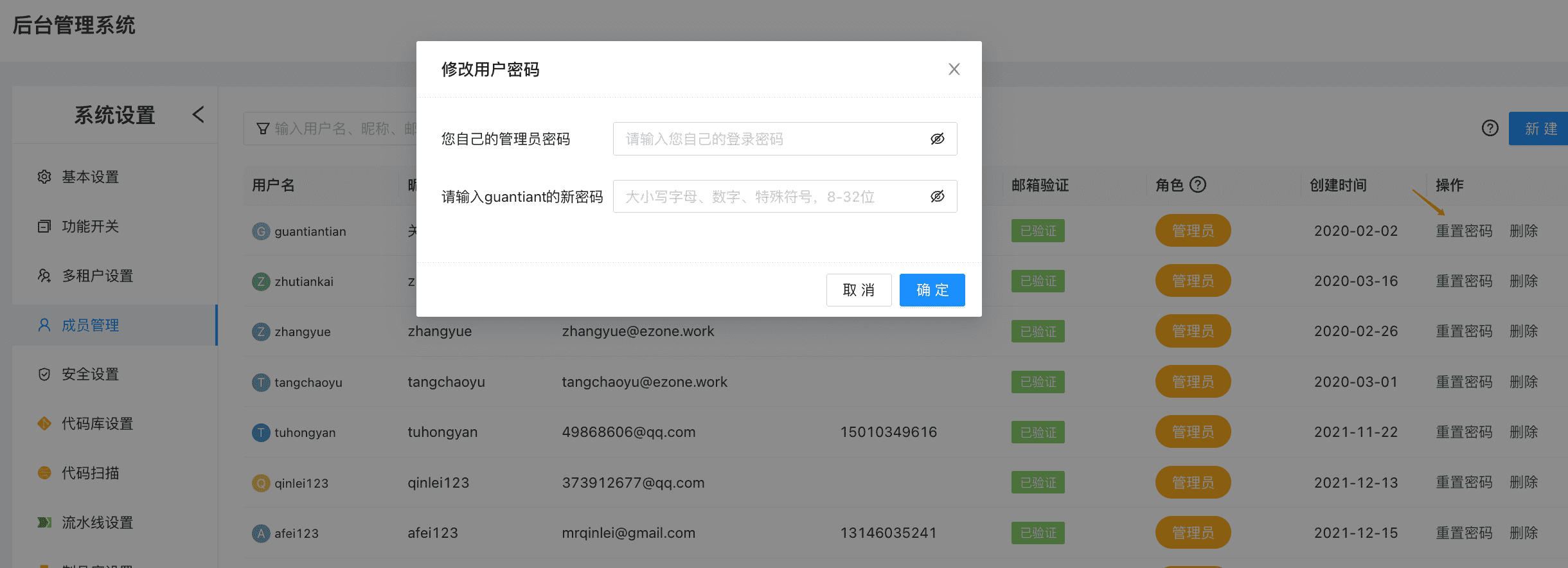Click the zhutiankai avatar icon
The width and height of the screenshot is (1568, 568).
point(261,281)
